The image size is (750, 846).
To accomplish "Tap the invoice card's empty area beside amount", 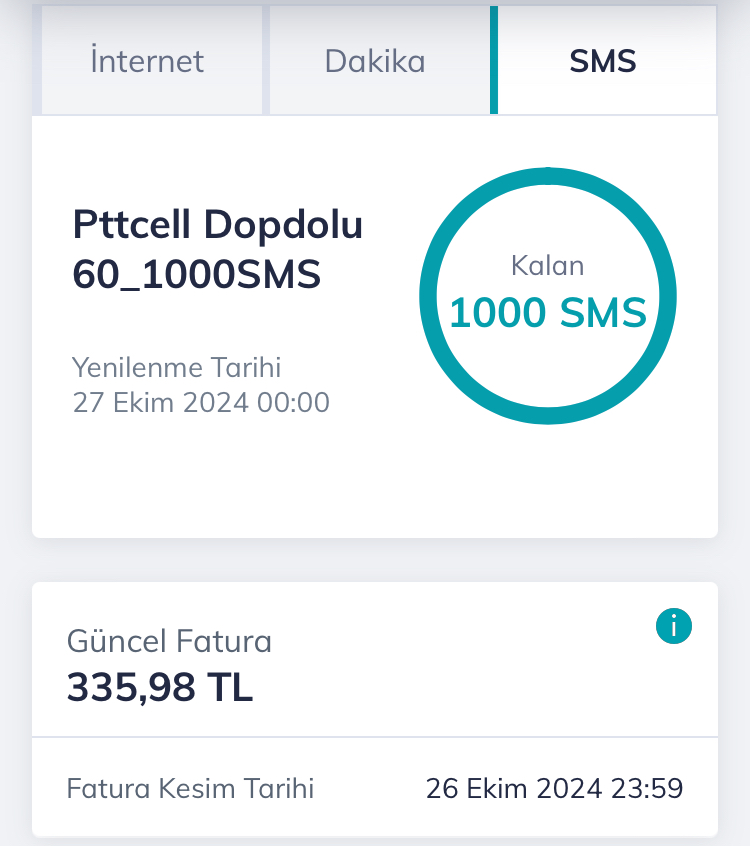I will (x=459, y=685).
